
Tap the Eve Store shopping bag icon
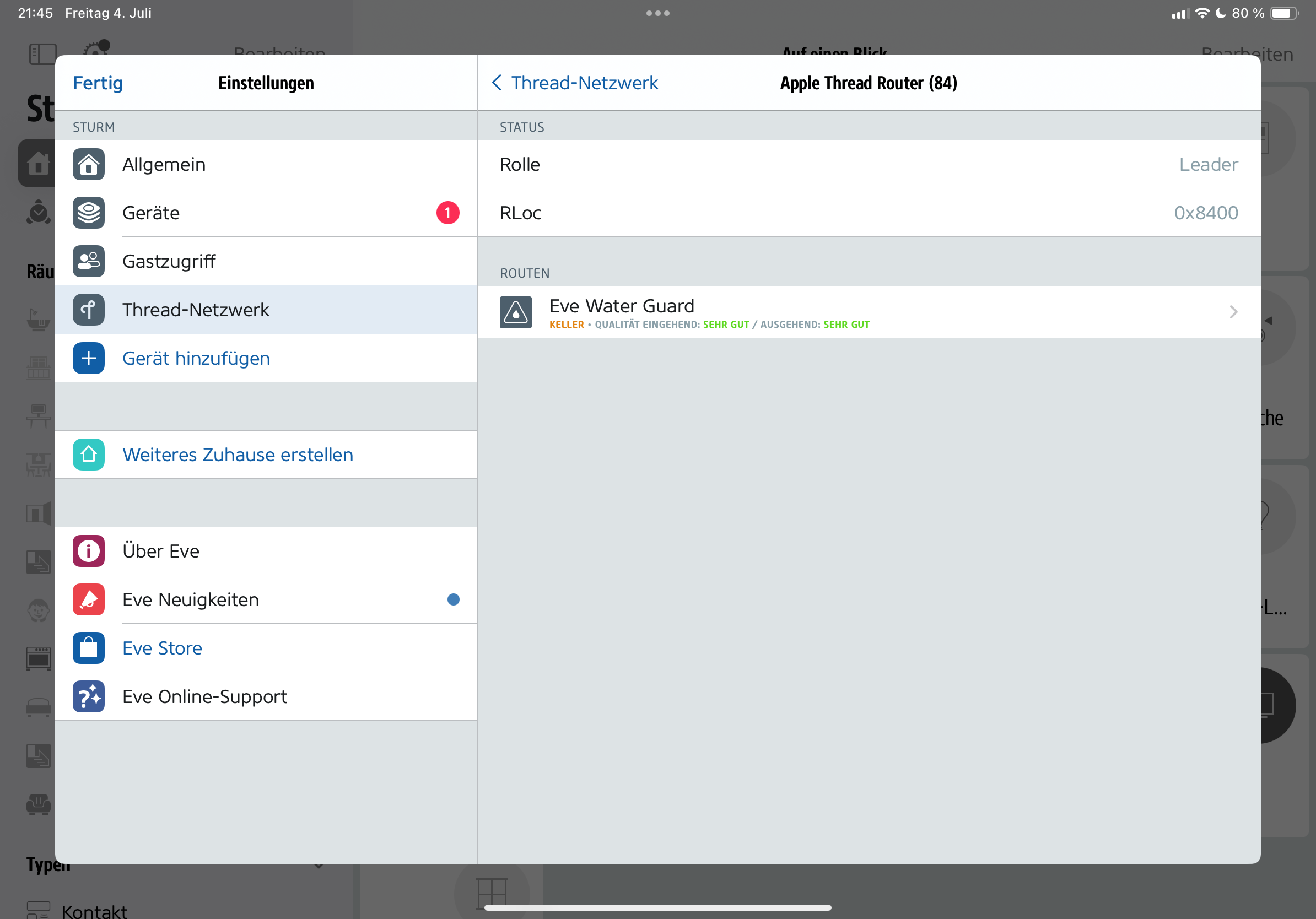tap(88, 648)
